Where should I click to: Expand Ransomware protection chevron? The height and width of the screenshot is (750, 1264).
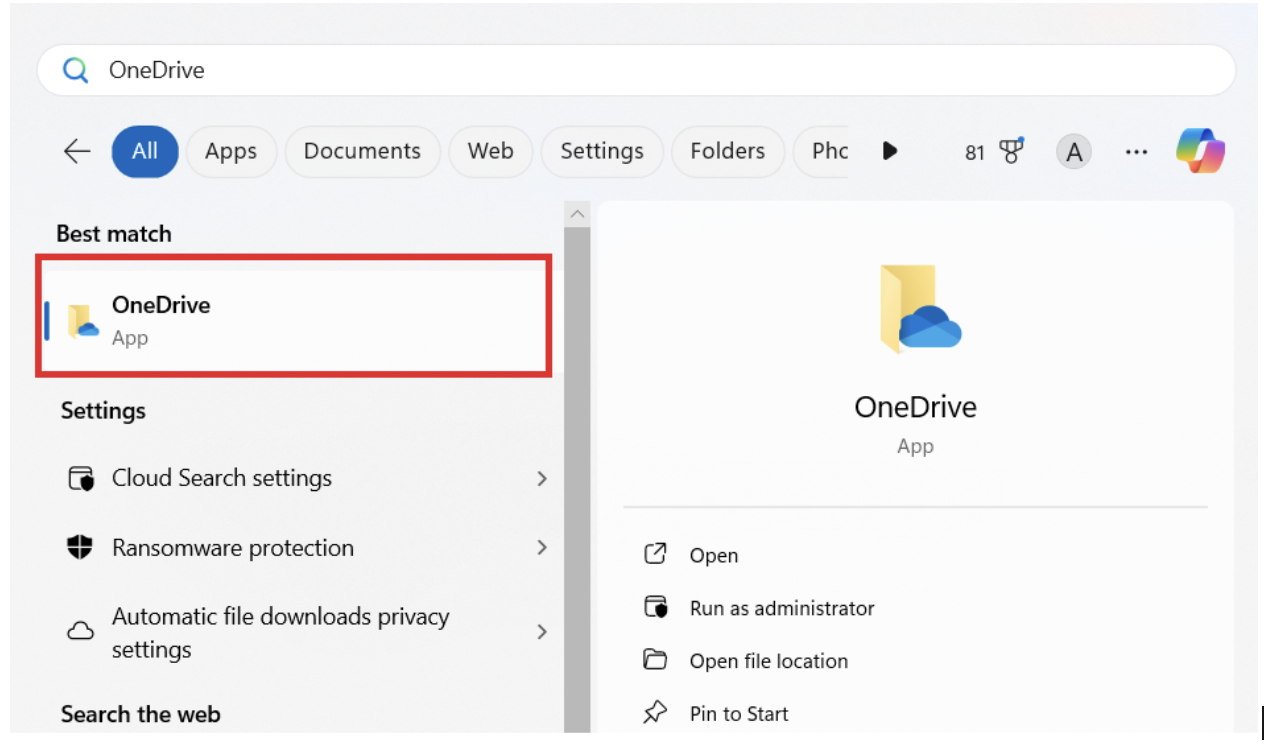[x=542, y=548]
